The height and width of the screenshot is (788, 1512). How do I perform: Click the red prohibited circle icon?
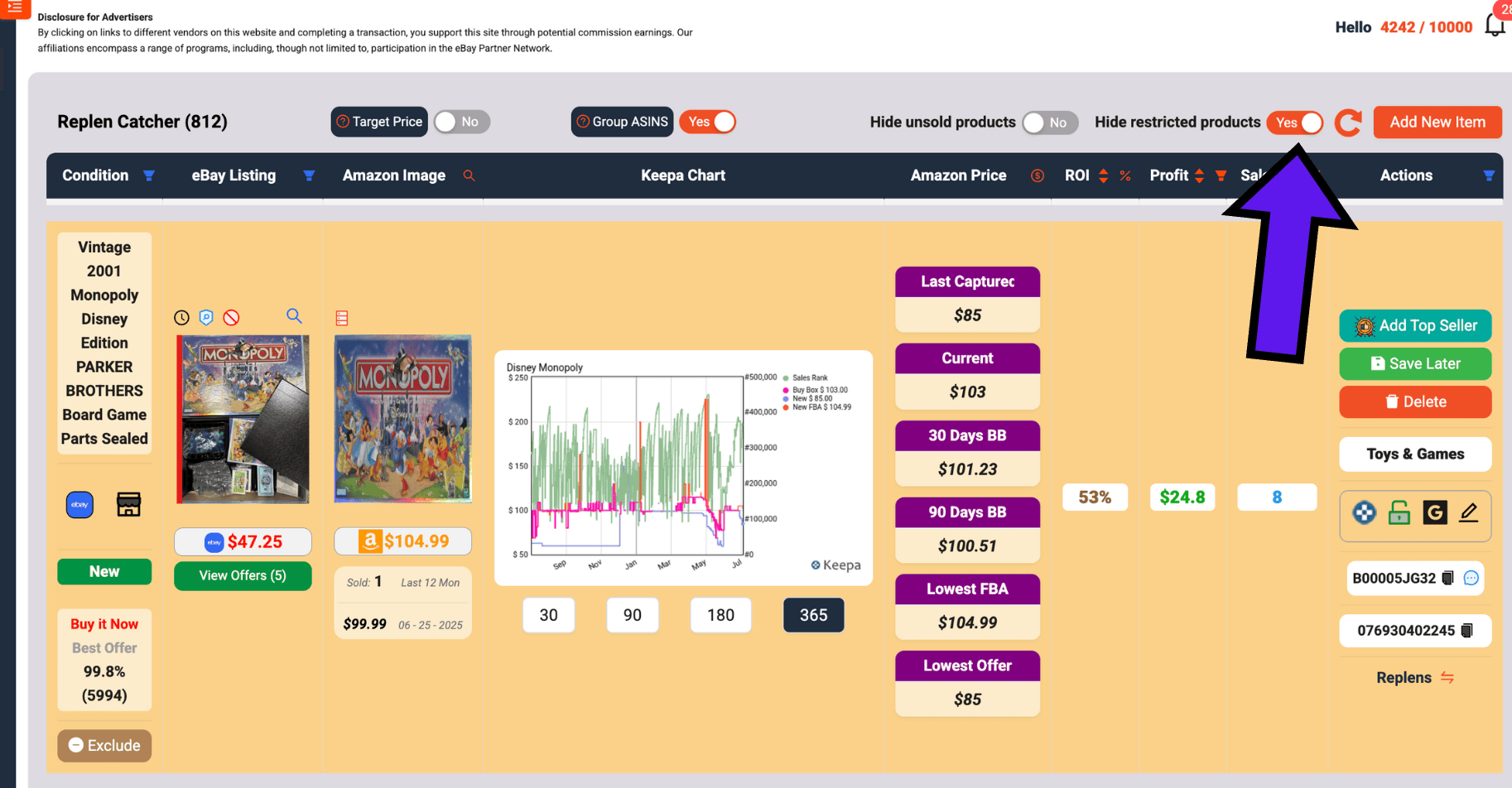pyautogui.click(x=232, y=318)
